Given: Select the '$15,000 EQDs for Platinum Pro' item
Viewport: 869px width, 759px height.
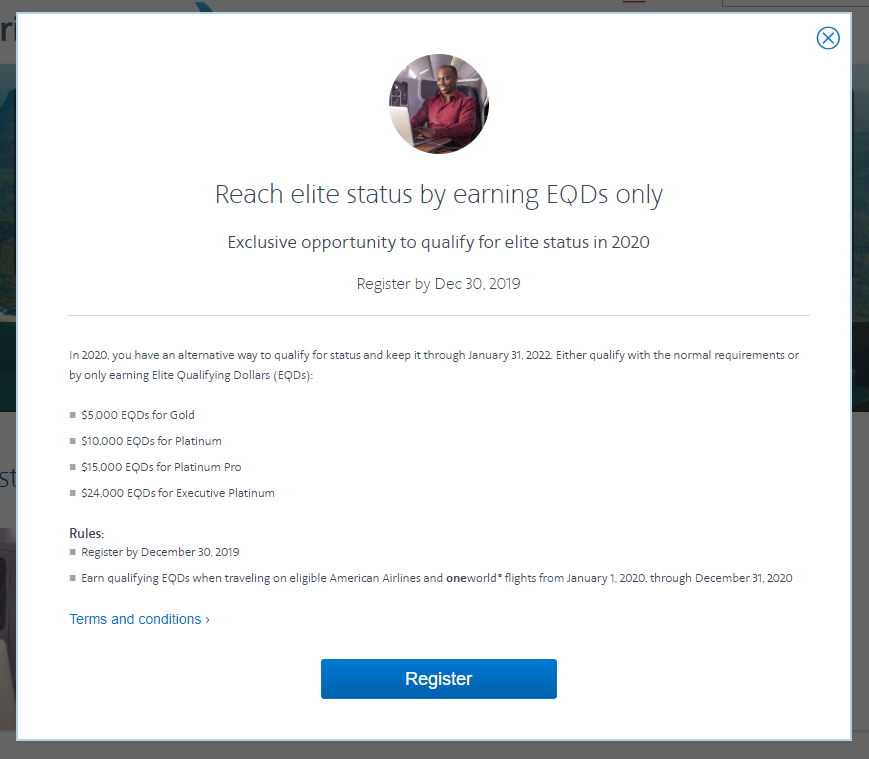Looking at the screenshot, I should [161, 467].
